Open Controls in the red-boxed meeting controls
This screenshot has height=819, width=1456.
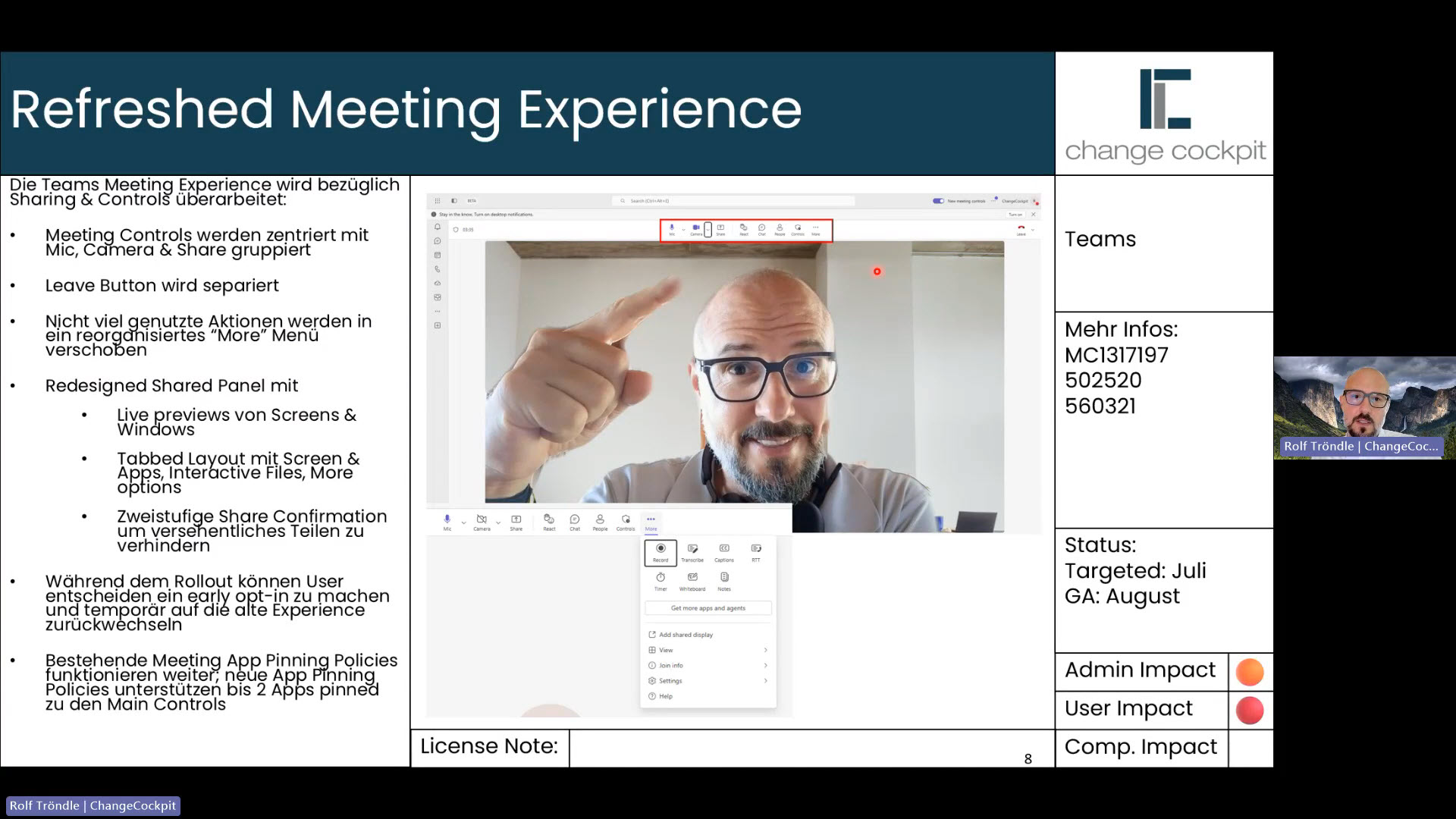798,230
